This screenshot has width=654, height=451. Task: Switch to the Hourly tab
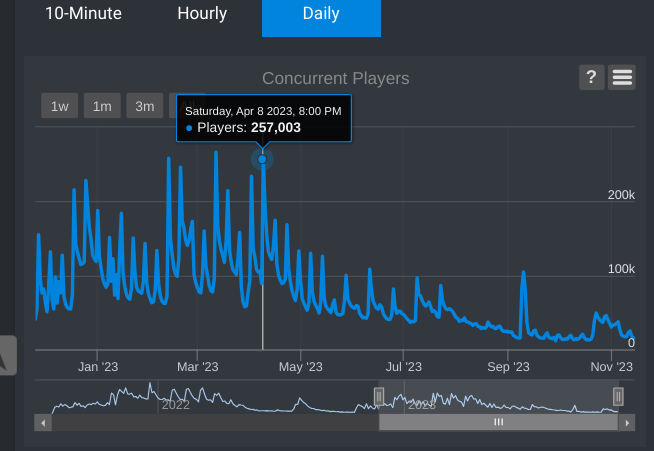click(x=202, y=14)
